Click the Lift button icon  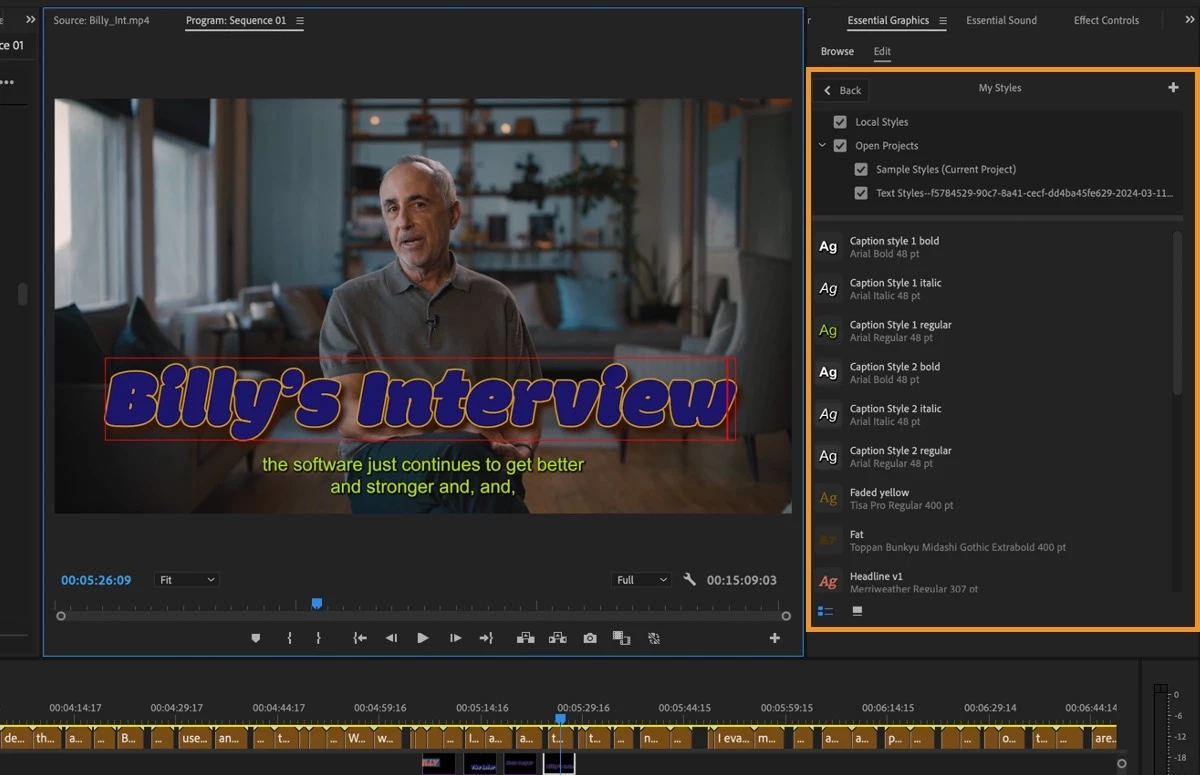(x=525, y=638)
